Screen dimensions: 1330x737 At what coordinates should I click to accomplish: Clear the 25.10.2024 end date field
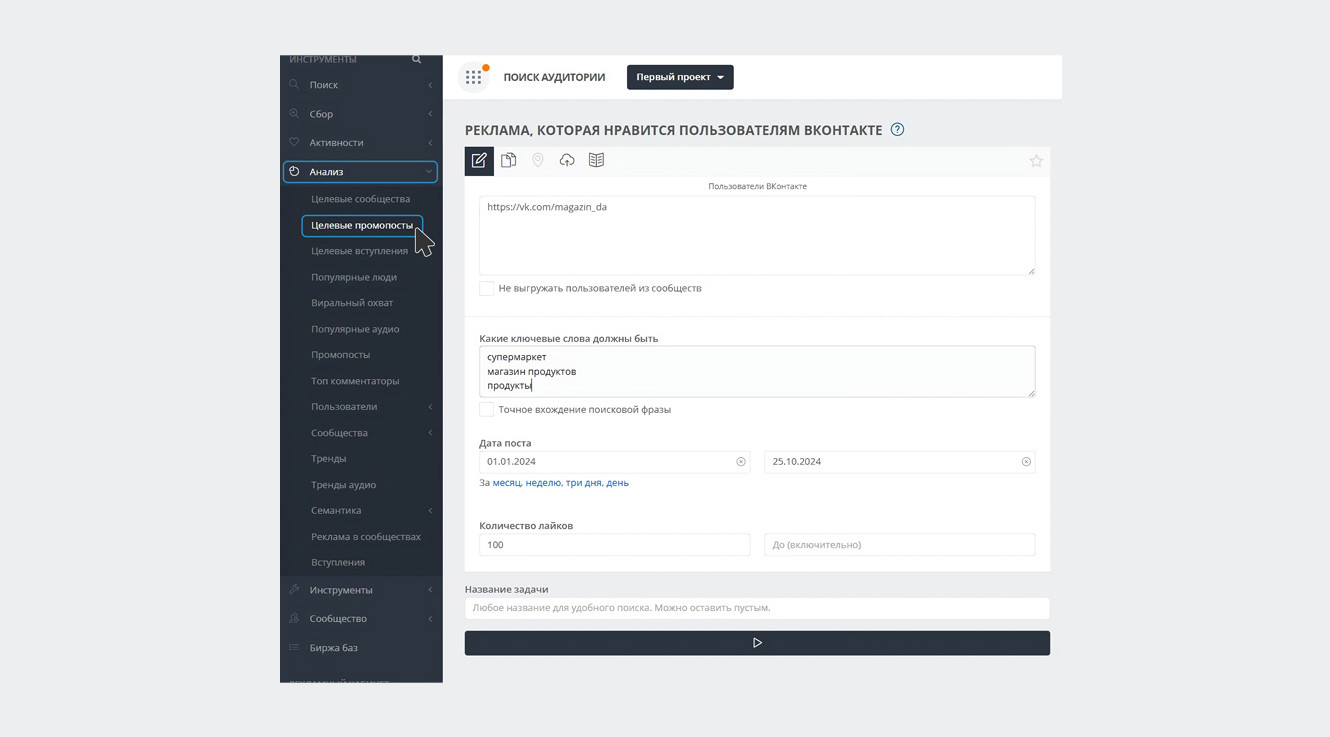(x=1026, y=462)
